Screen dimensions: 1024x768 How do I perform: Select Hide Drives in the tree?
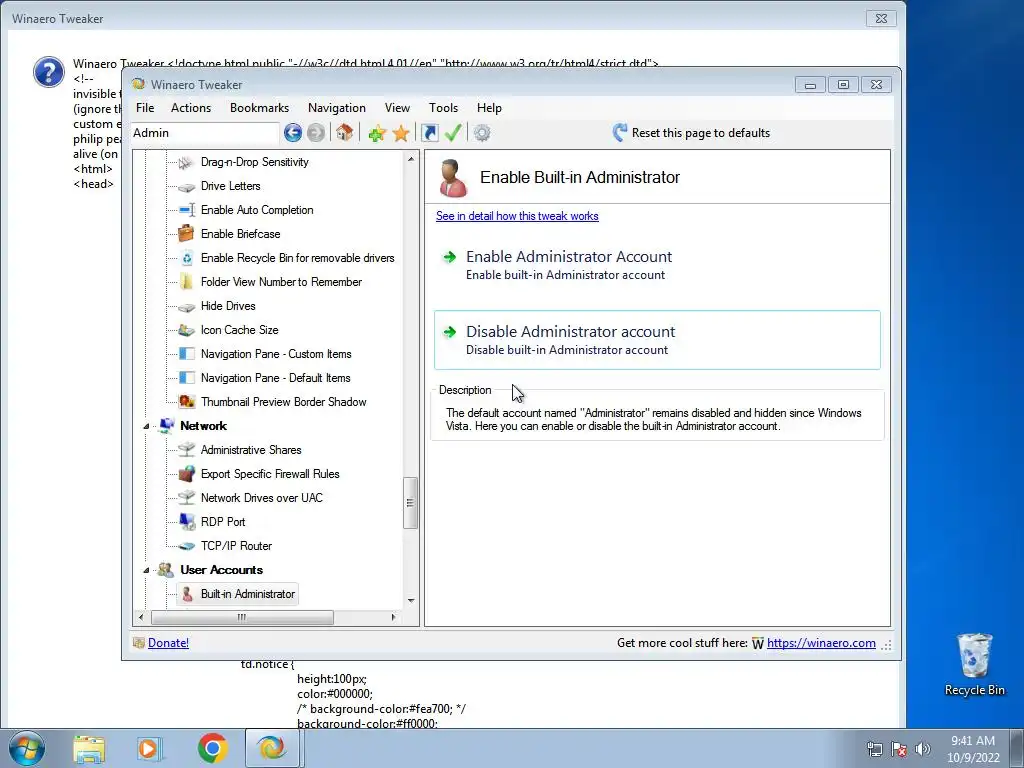(228, 306)
